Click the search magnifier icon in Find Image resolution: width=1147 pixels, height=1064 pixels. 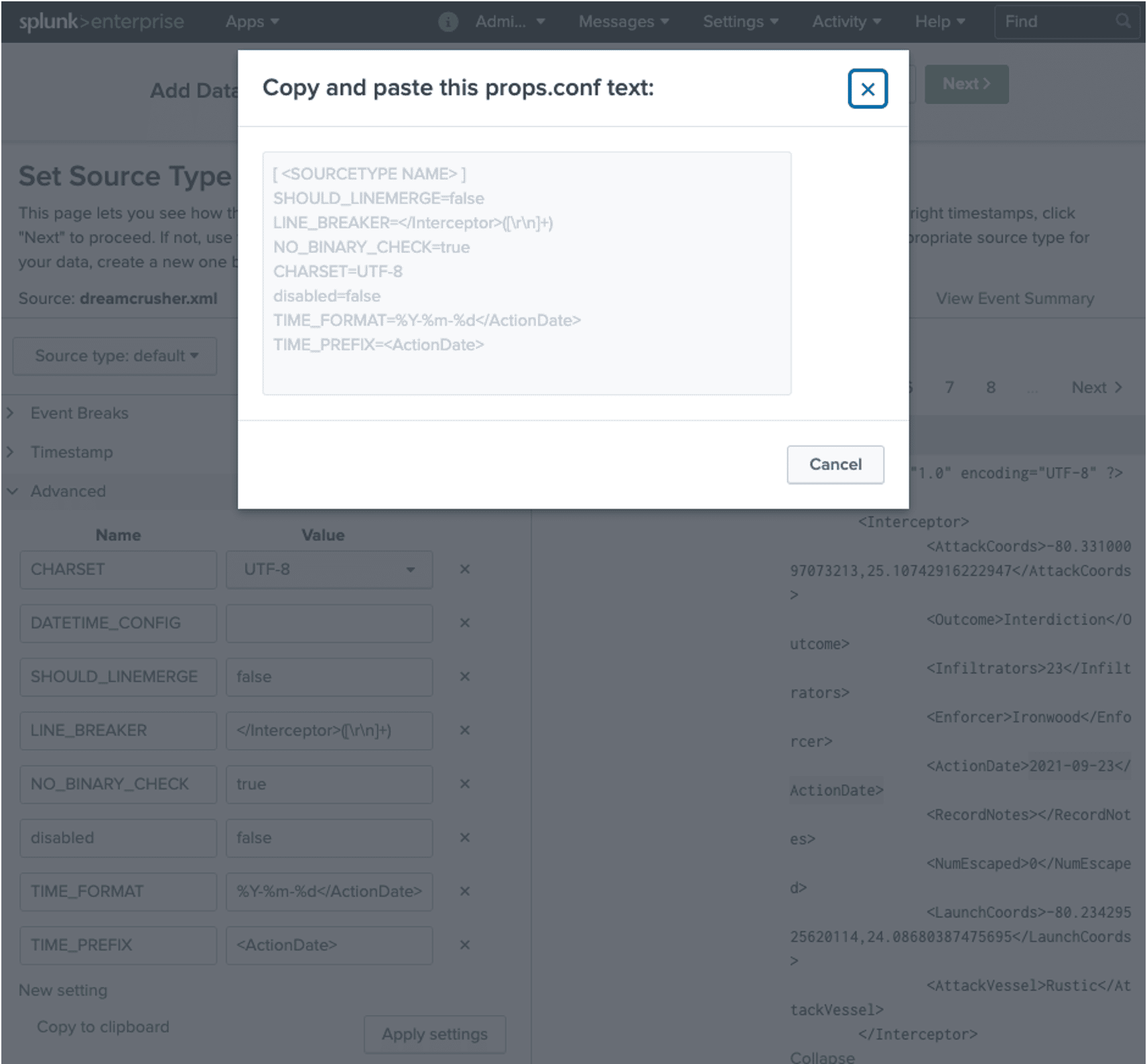pyautogui.click(x=1122, y=21)
